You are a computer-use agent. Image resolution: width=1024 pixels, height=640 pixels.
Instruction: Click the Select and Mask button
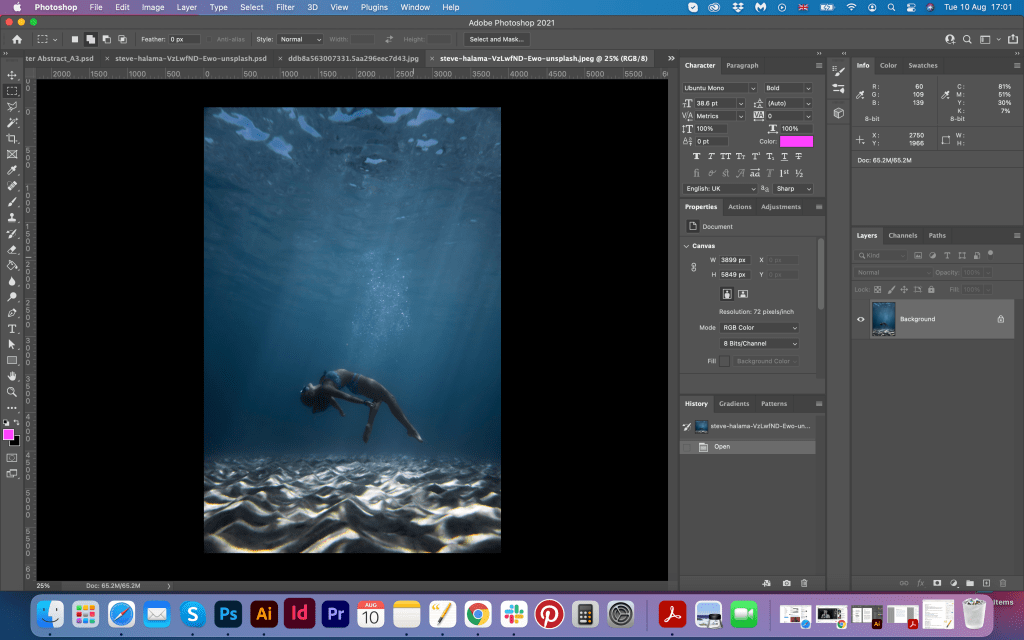click(497, 39)
